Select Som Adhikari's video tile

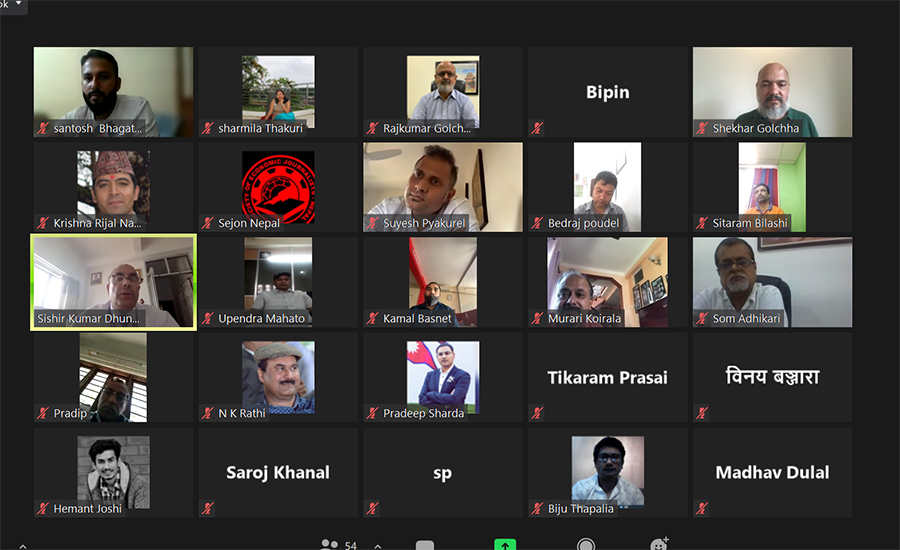[x=773, y=282]
